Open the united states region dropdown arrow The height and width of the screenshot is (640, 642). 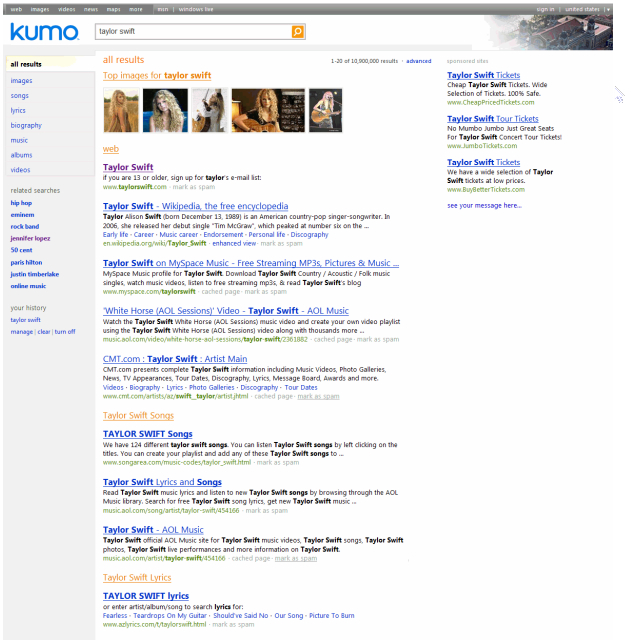tap(608, 9)
